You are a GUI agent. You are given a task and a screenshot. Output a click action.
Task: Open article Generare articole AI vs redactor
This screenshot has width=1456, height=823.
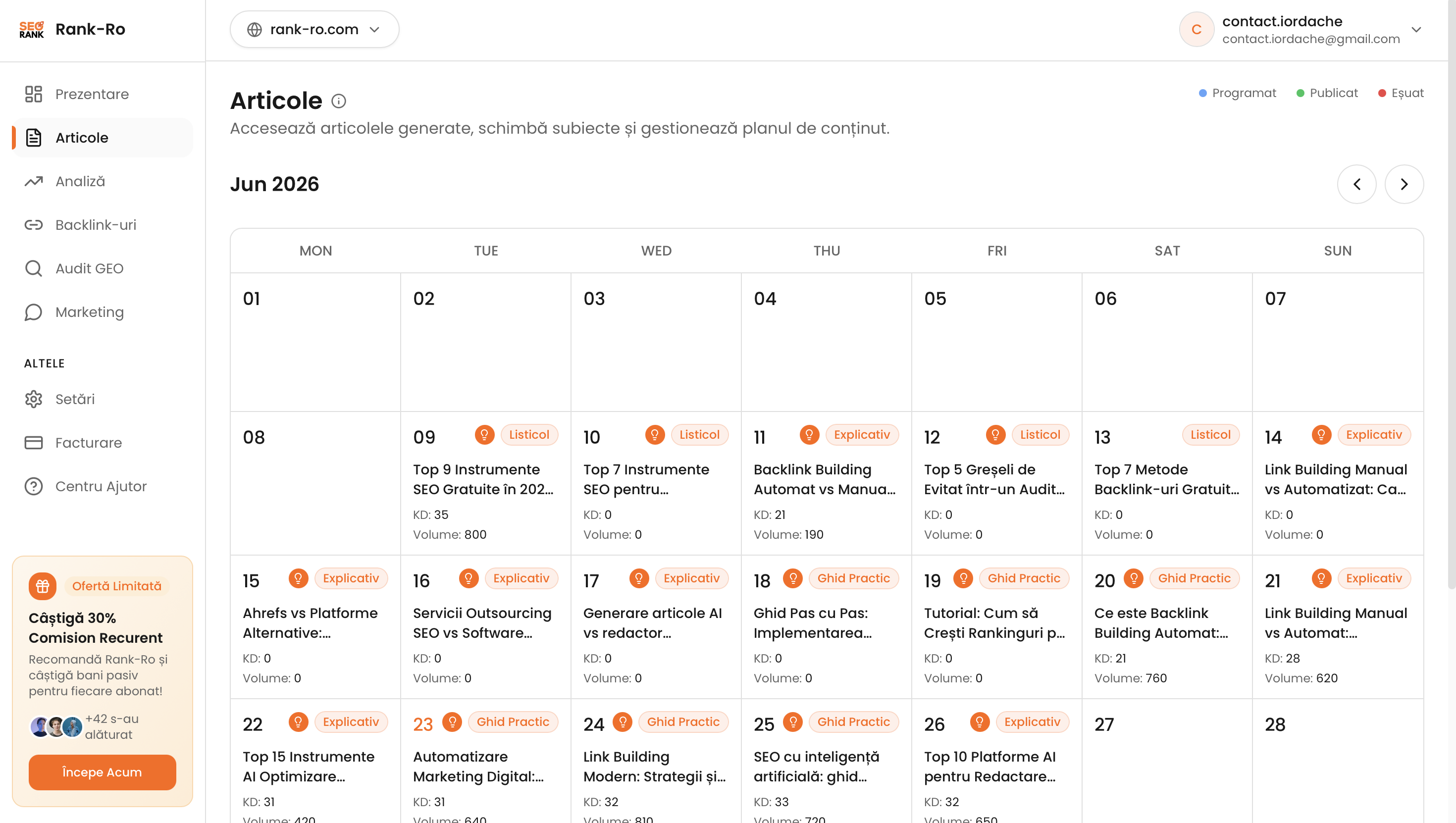point(653,623)
